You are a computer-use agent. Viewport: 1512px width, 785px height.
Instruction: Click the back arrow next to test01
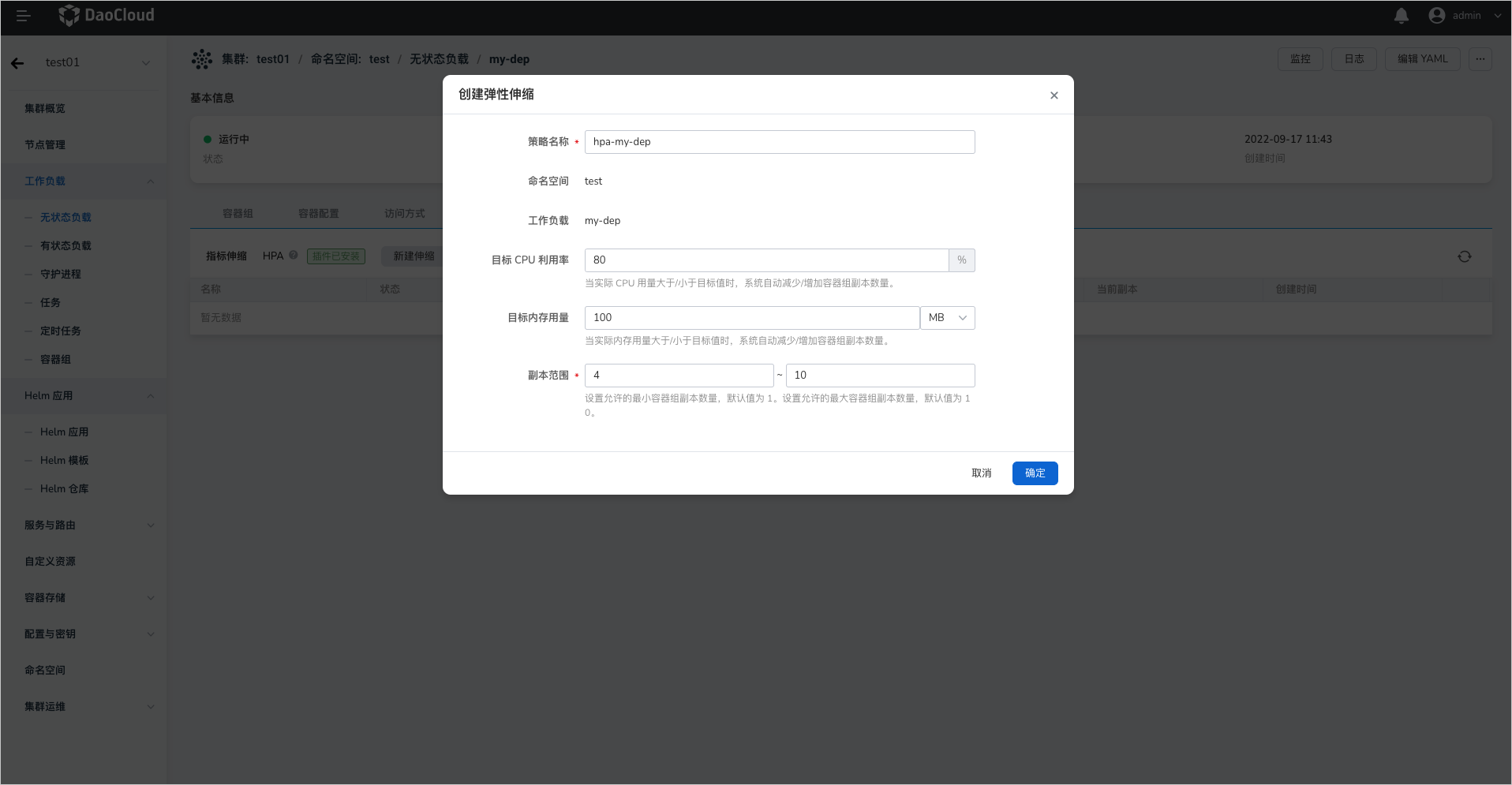pyautogui.click(x=17, y=63)
